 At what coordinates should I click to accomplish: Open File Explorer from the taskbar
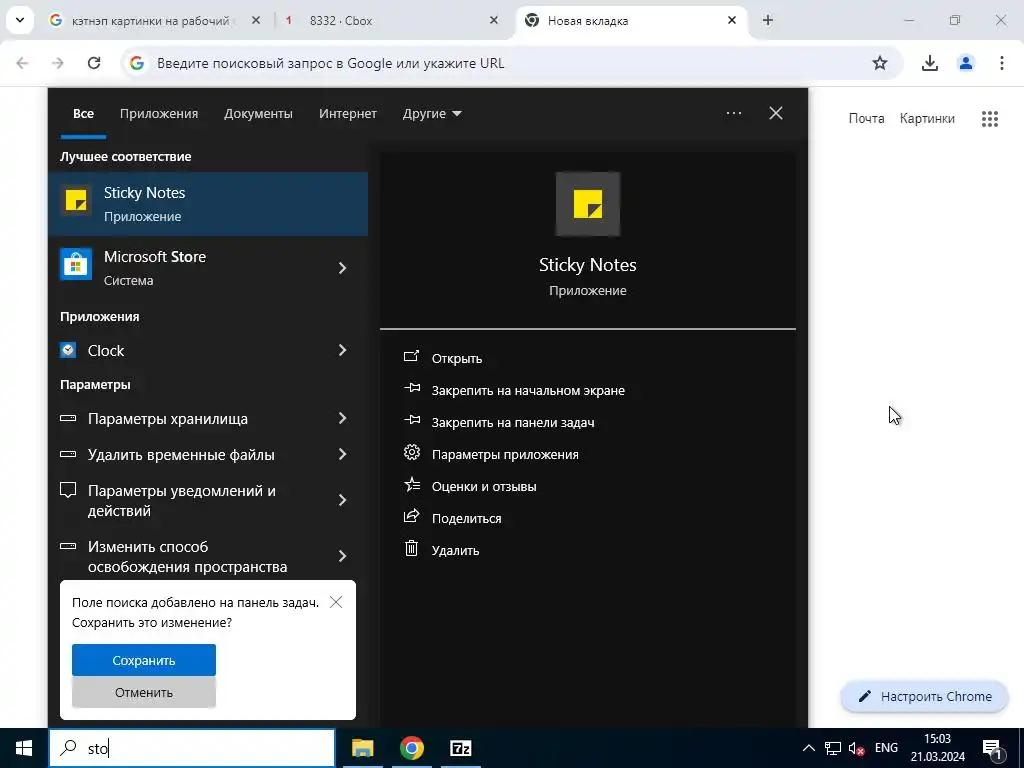(x=362, y=748)
